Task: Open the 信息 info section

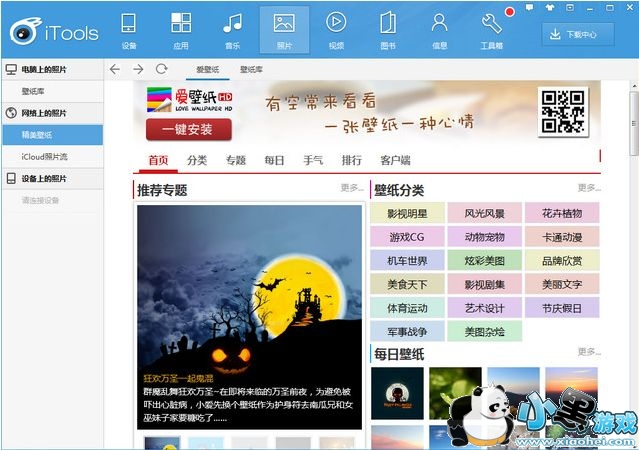Action: [440, 31]
